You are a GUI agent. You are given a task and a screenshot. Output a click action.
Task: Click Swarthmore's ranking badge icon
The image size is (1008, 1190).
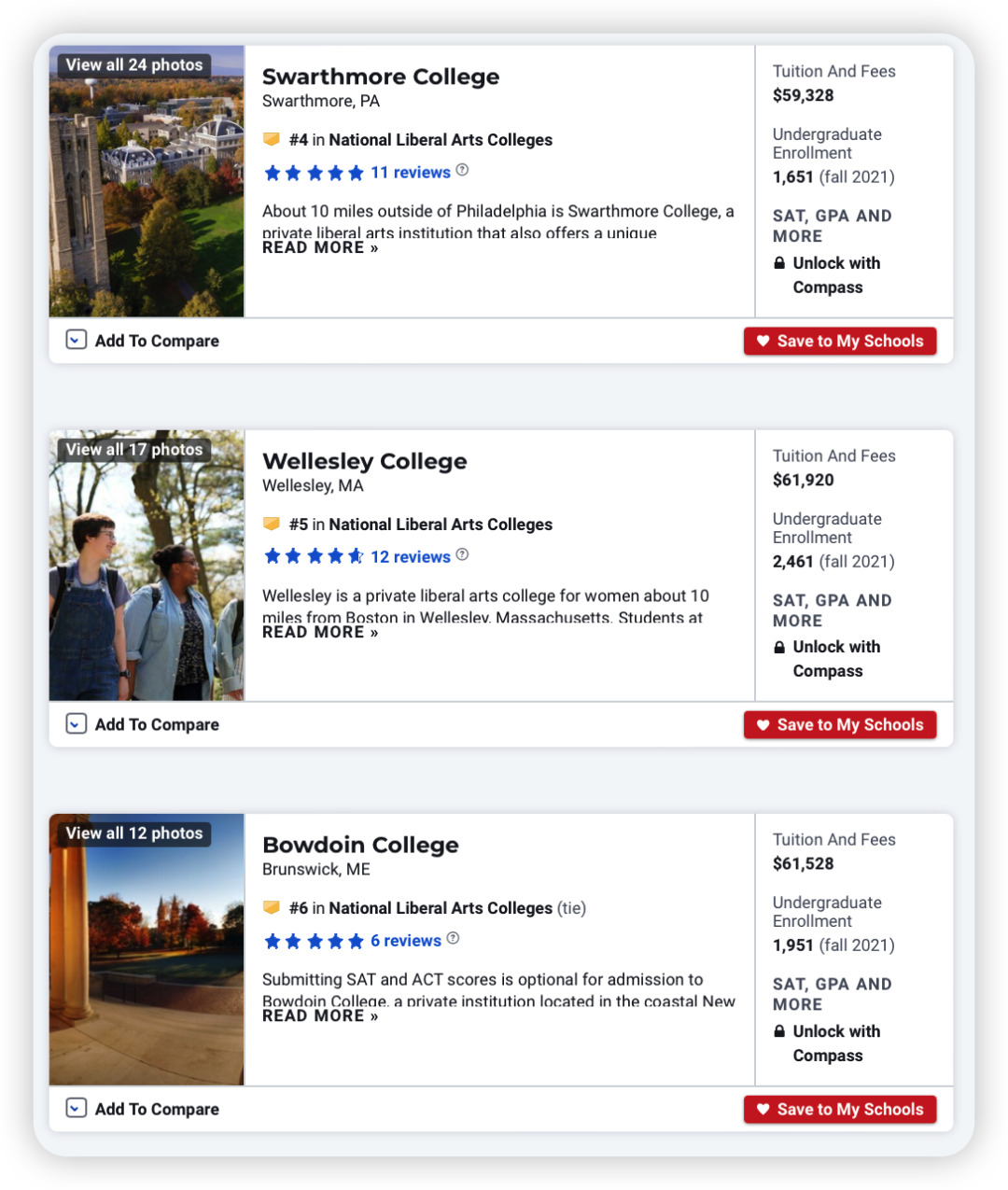pos(272,139)
